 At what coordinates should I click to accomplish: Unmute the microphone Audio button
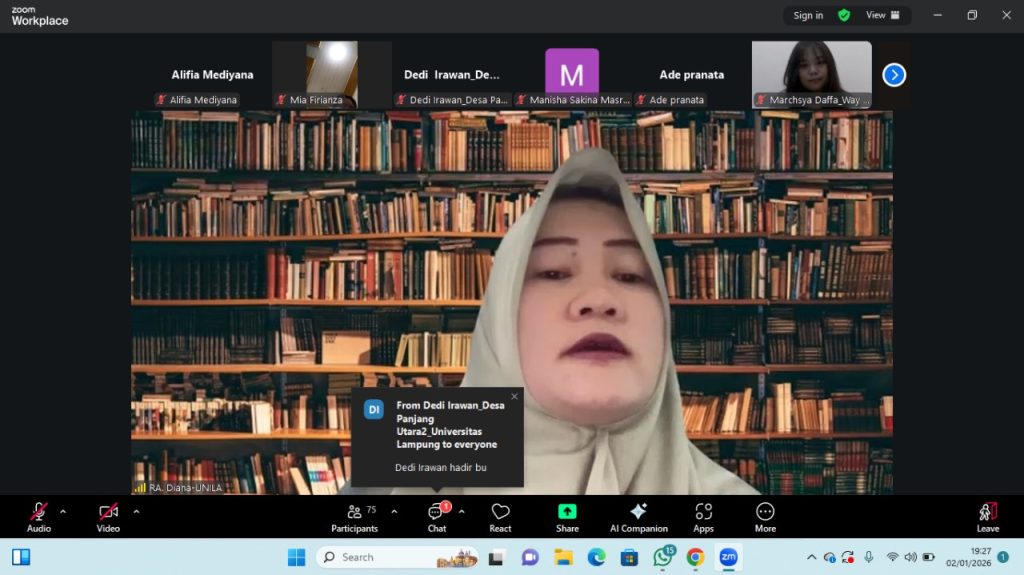(x=39, y=517)
